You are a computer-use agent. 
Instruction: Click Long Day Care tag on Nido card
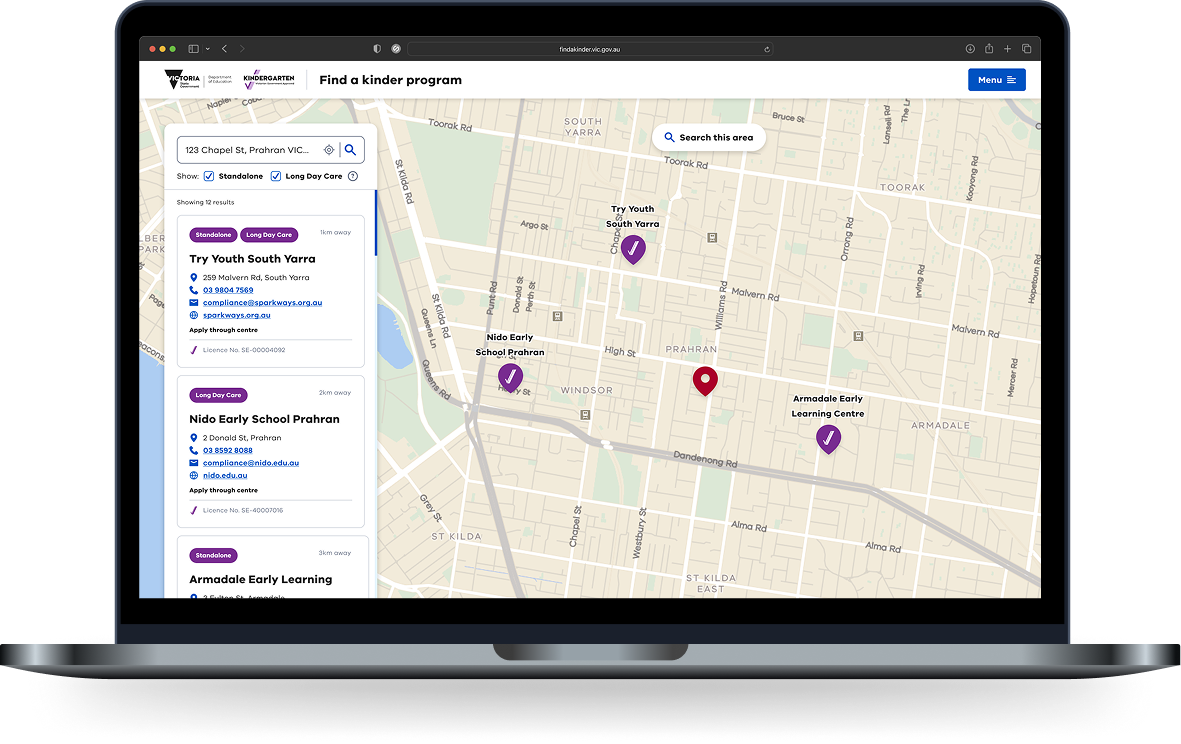[218, 395]
